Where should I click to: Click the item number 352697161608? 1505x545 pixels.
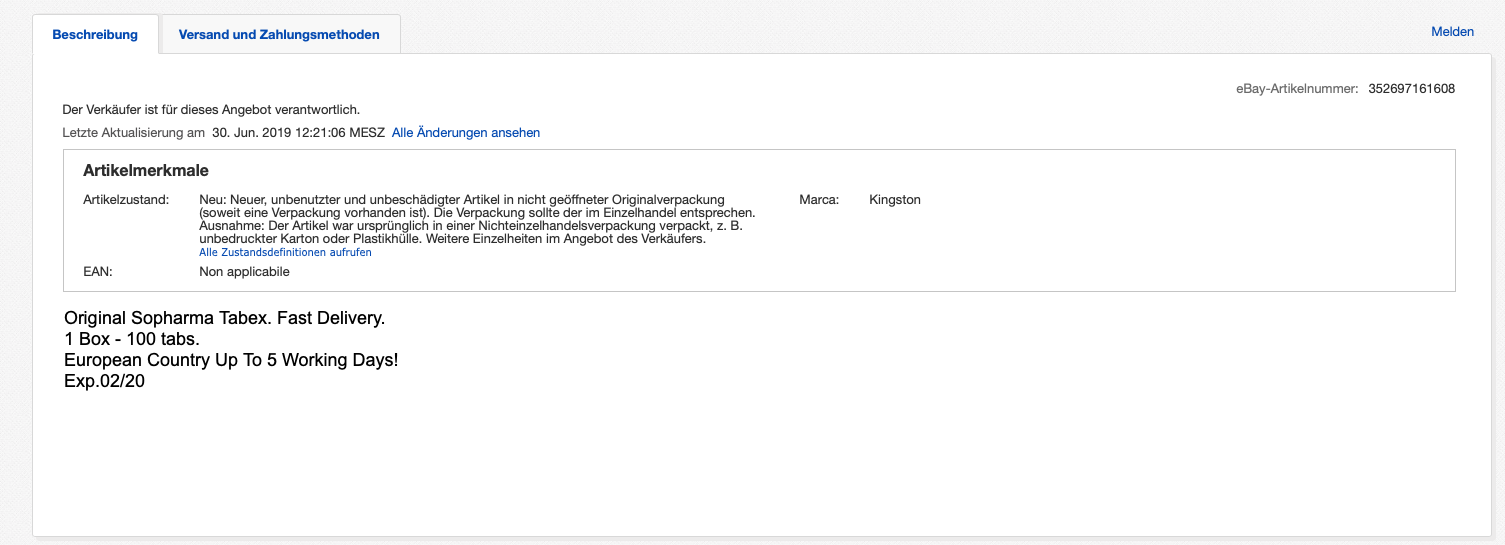[x=1411, y=89]
